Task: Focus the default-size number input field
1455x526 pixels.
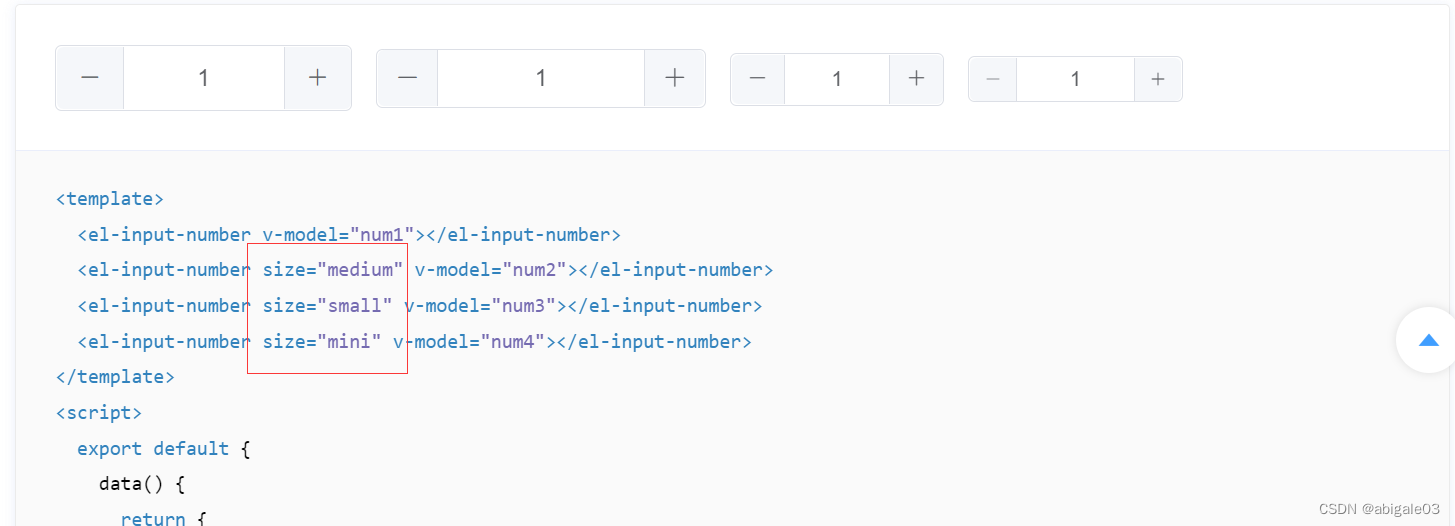Action: 204,78
